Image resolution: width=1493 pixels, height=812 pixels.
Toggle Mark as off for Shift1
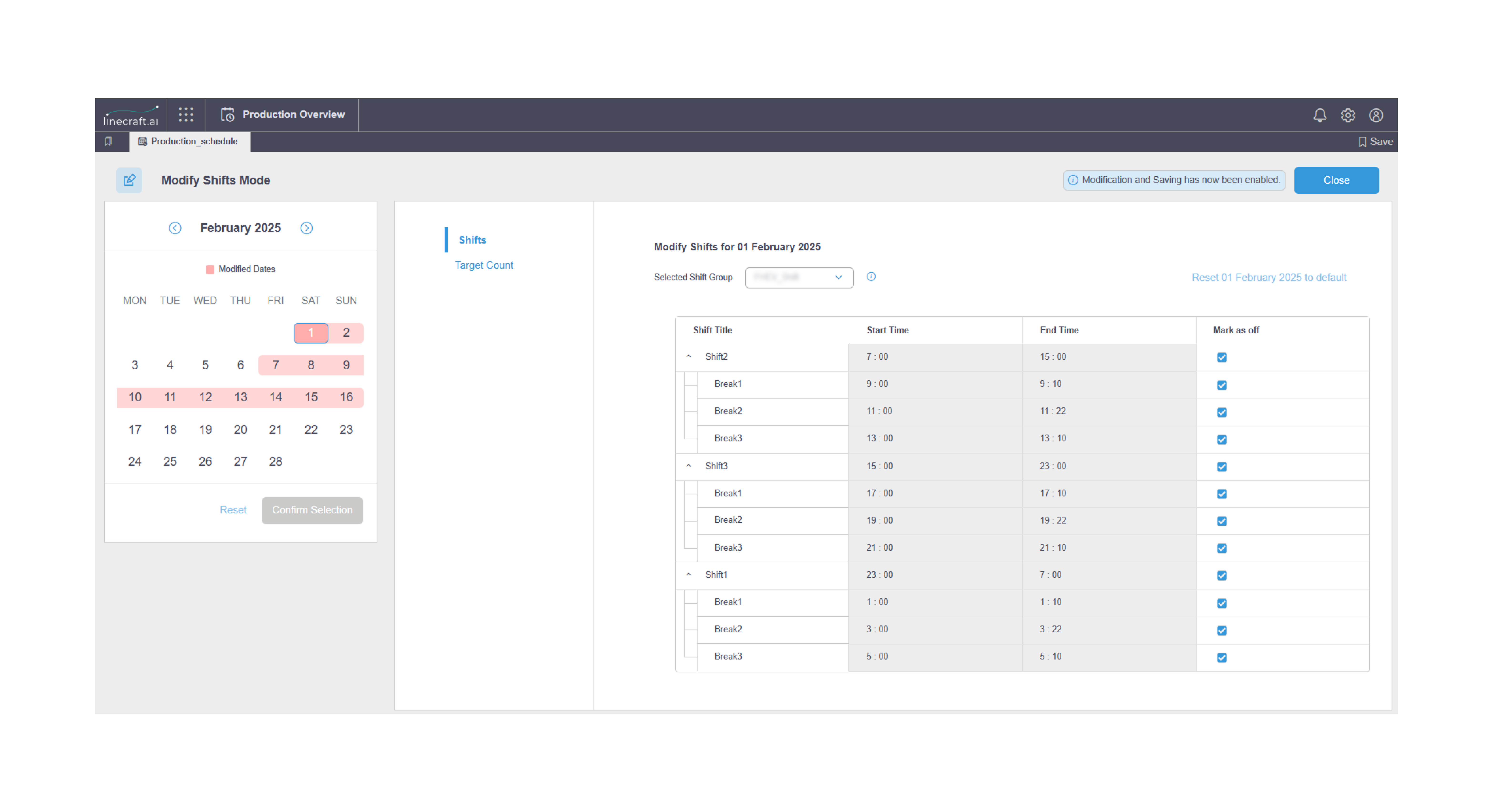click(1222, 576)
